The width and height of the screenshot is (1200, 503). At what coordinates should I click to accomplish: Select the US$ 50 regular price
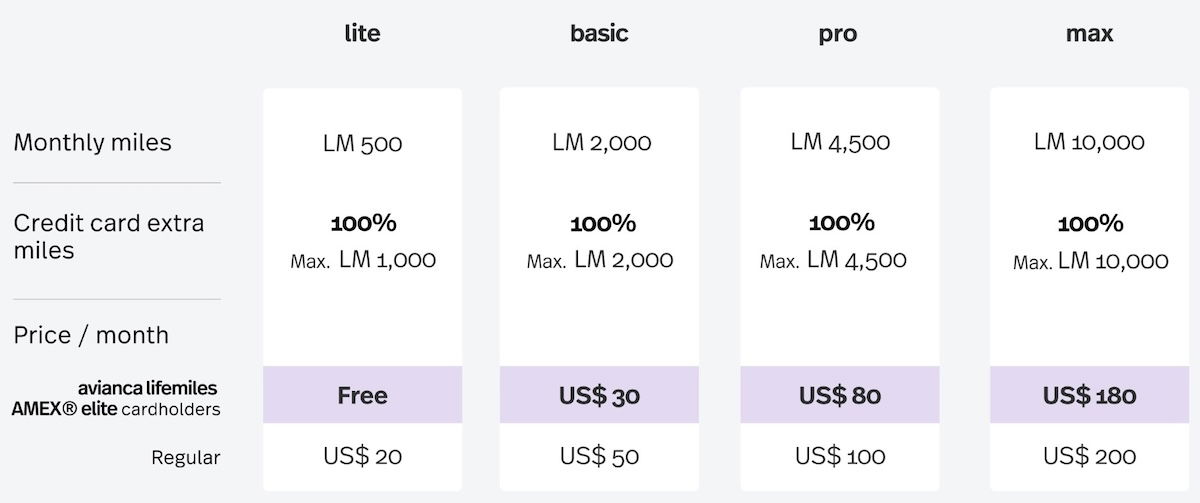(599, 457)
